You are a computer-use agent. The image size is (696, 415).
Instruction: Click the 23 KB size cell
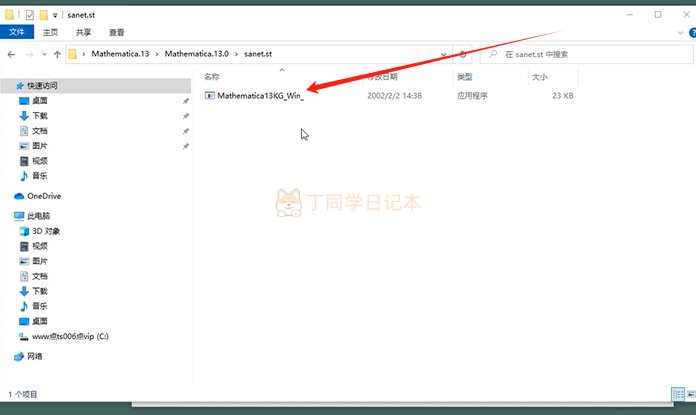(x=562, y=95)
